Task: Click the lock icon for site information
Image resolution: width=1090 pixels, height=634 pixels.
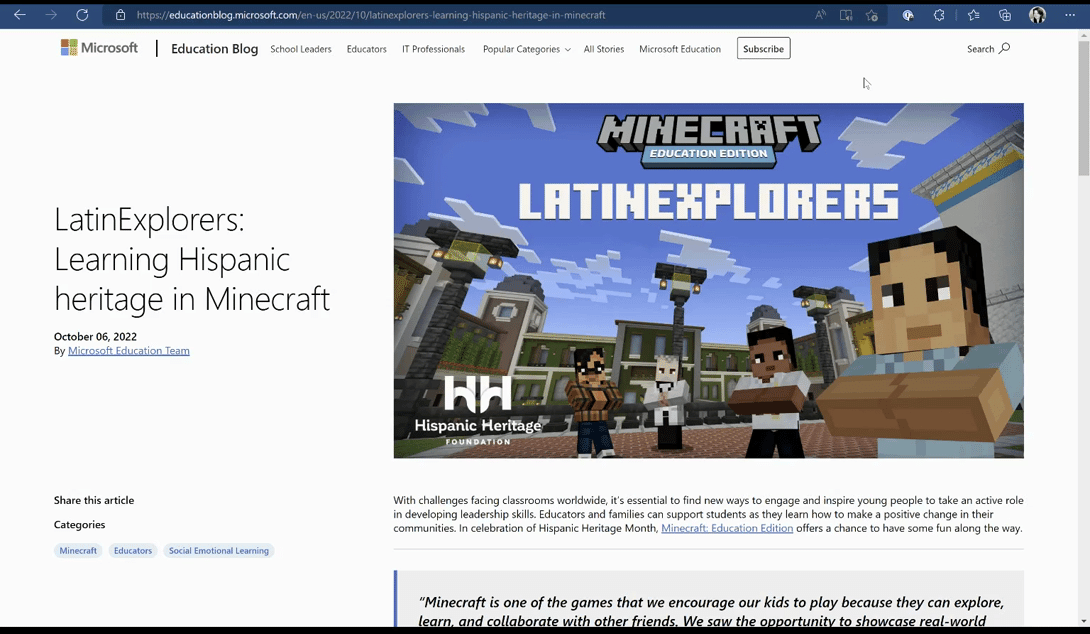Action: pos(120,15)
